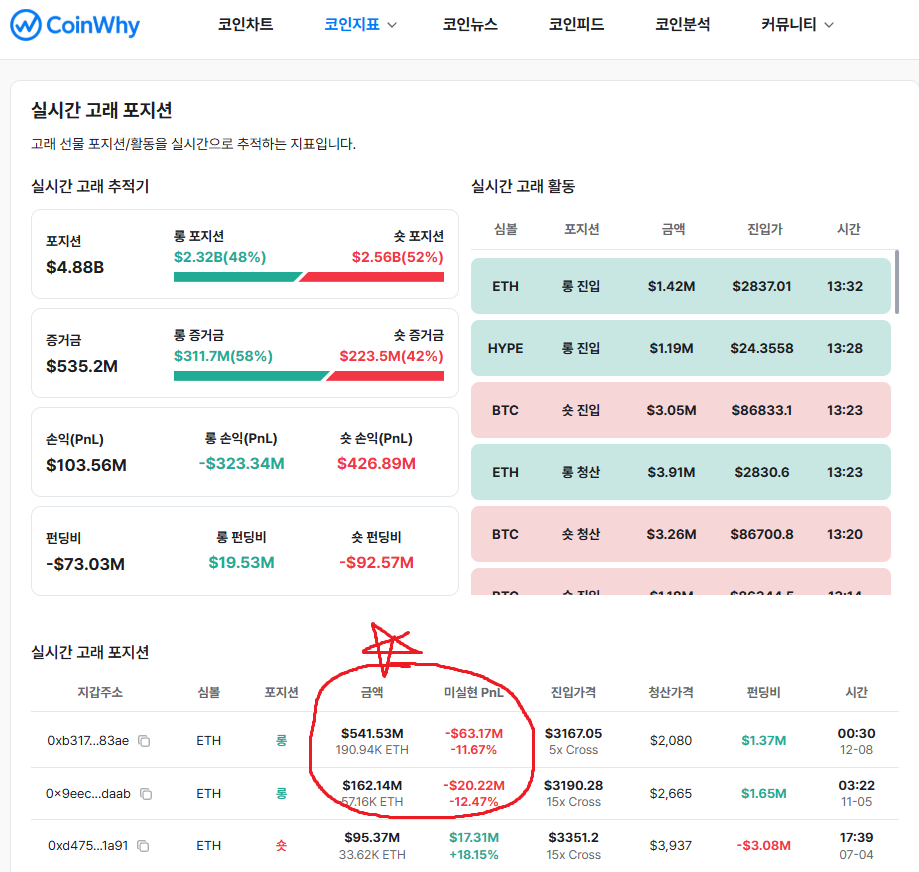Select the HYPE 롱 진입 activity row
Screen dimensions: 919x872
point(680,348)
